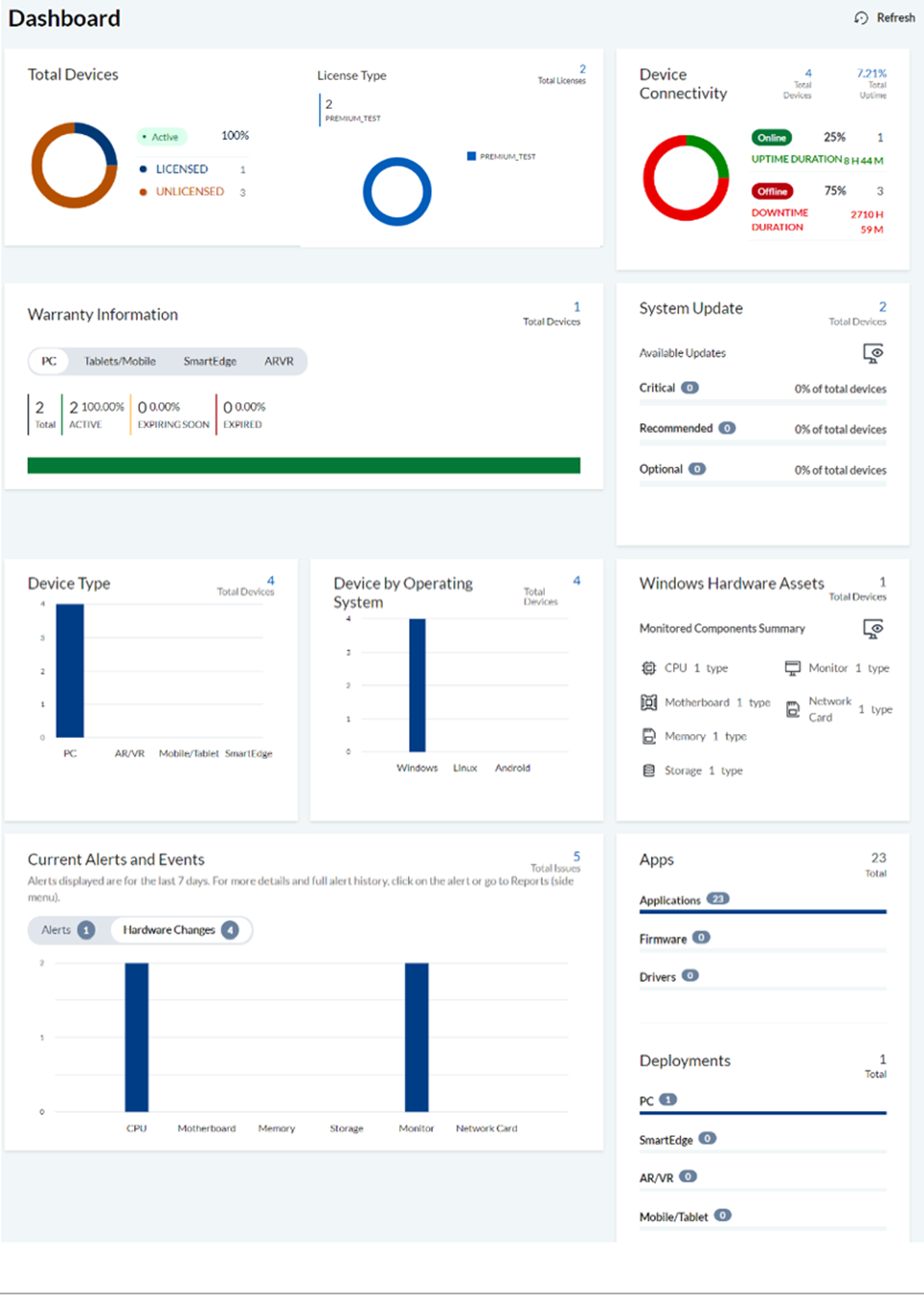
Task: Click the Total Licenses count 2
Action: tap(583, 68)
